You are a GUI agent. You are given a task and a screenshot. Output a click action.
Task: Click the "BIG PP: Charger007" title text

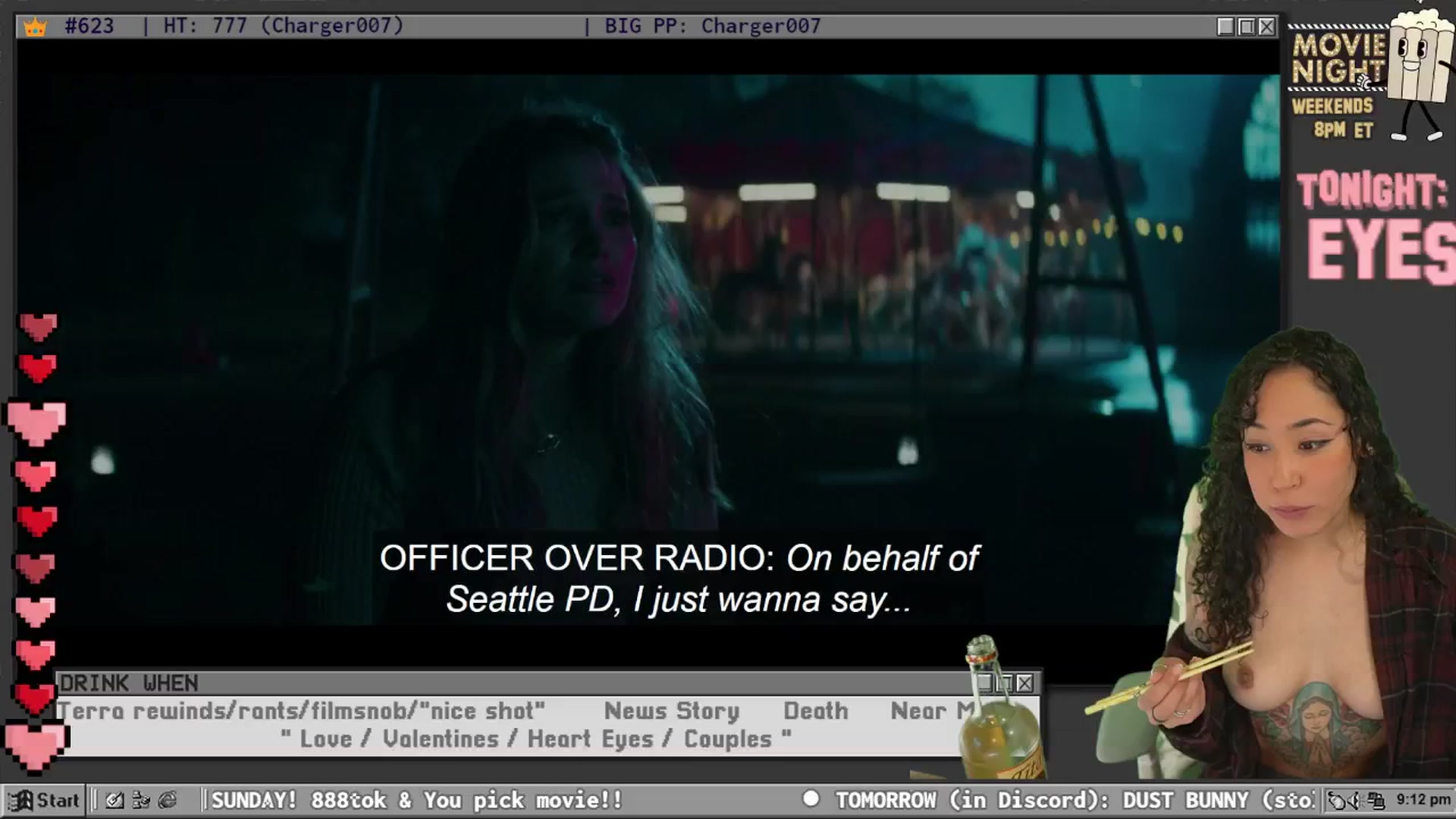[x=712, y=27]
